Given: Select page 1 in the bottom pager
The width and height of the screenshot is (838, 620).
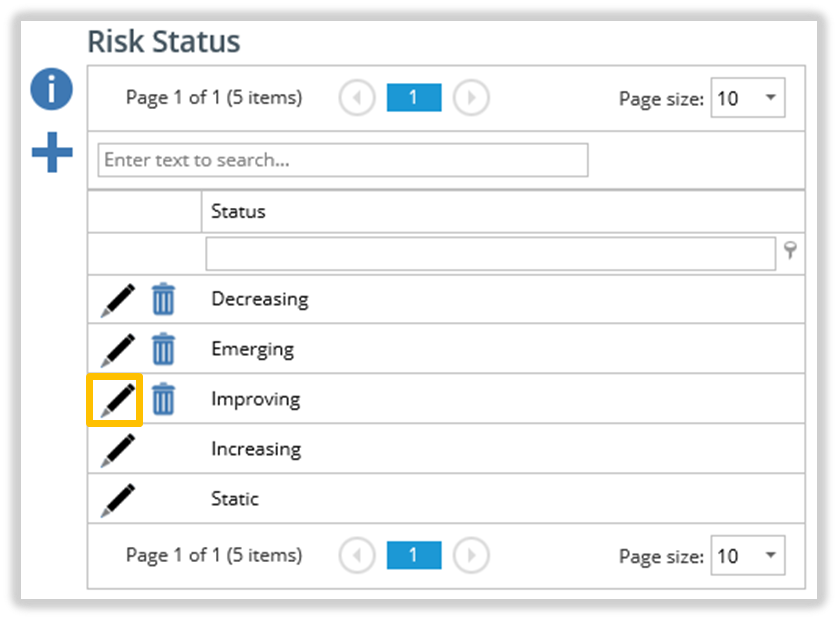Looking at the screenshot, I should click(x=414, y=555).
